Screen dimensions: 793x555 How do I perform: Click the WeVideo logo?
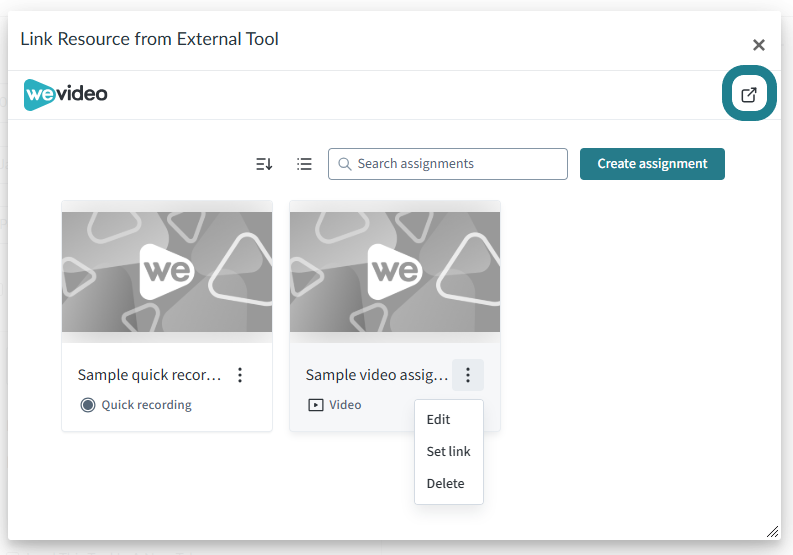[x=65, y=95]
